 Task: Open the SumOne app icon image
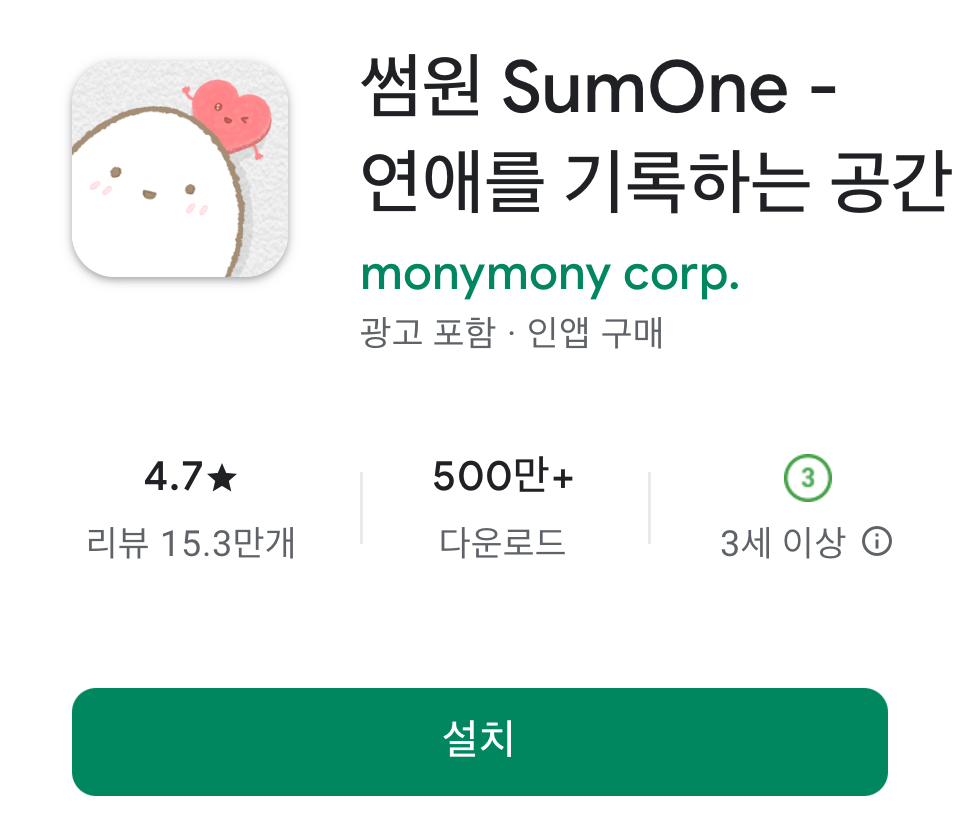click(180, 168)
